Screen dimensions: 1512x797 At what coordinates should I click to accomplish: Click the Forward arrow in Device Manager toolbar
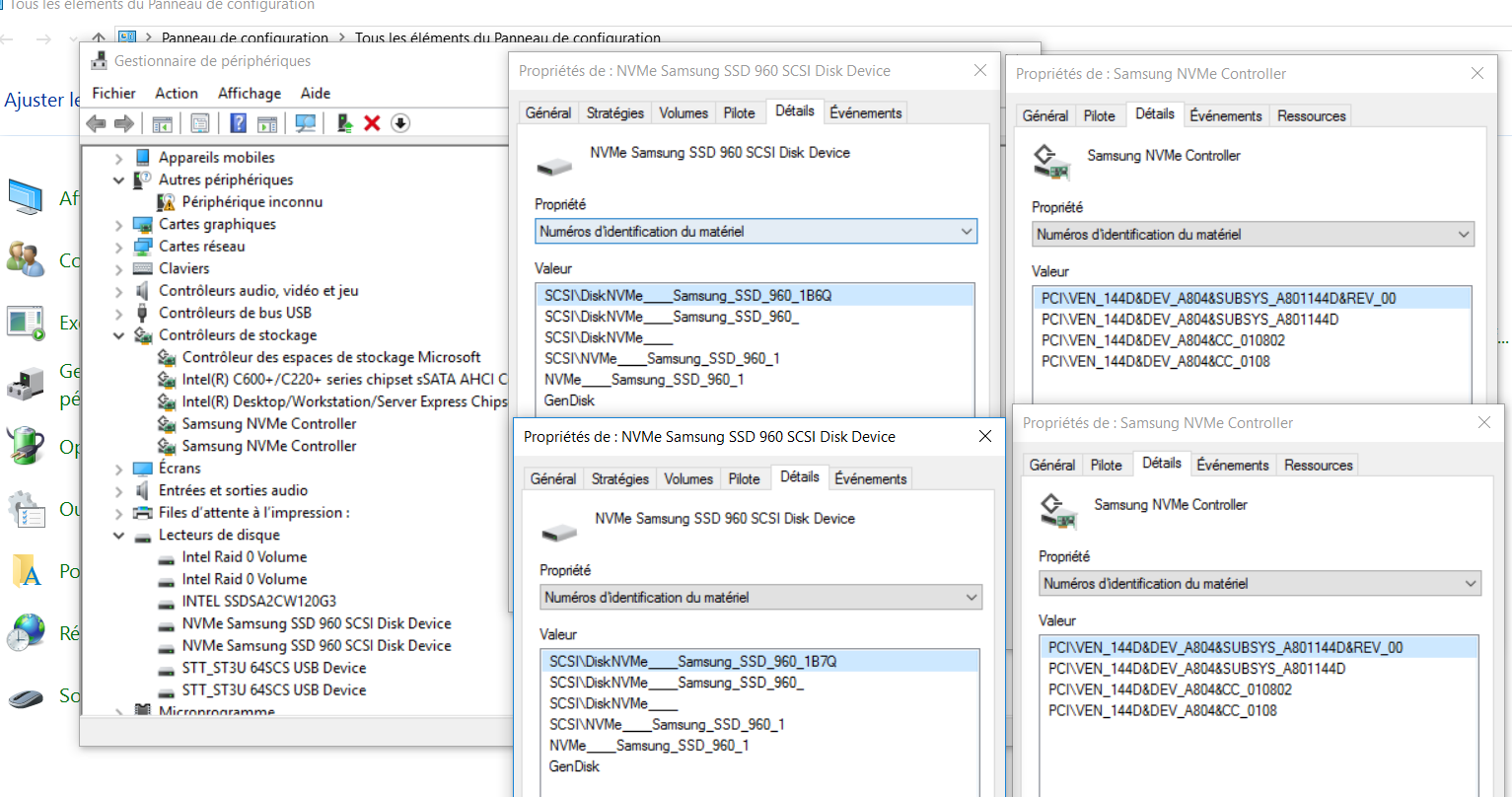click(x=124, y=123)
